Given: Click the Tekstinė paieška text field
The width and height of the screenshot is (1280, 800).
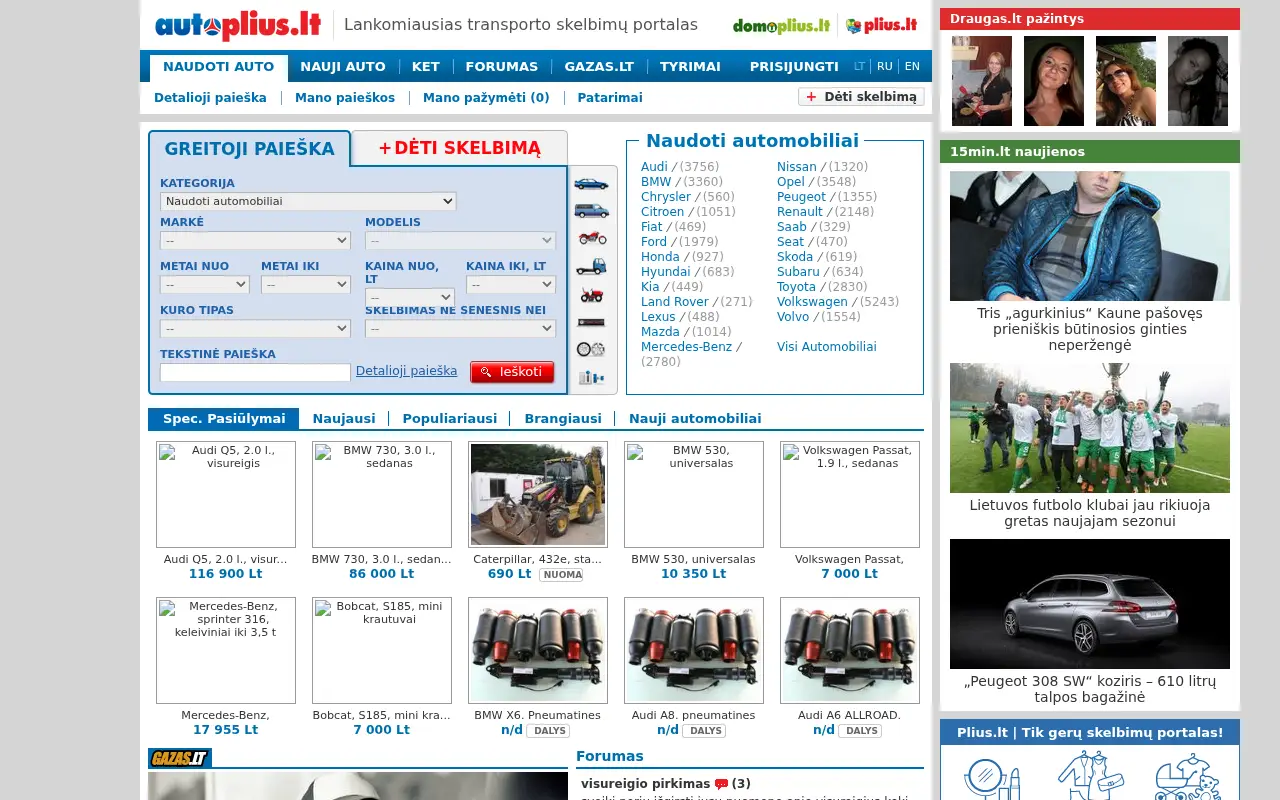Looking at the screenshot, I should 255,372.
